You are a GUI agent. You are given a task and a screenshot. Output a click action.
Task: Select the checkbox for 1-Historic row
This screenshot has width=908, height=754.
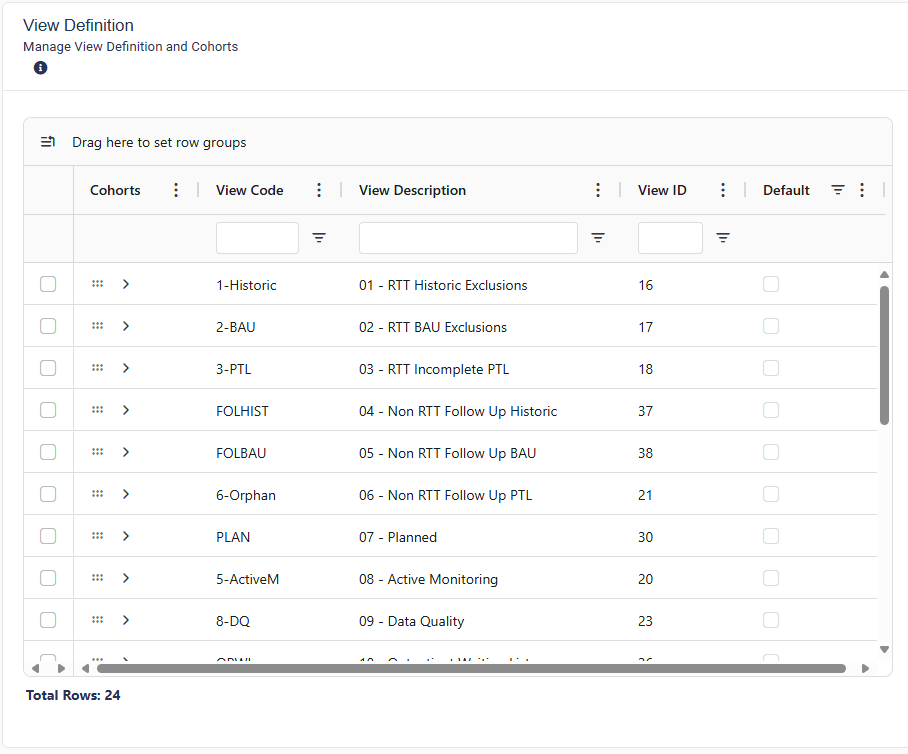tap(48, 285)
